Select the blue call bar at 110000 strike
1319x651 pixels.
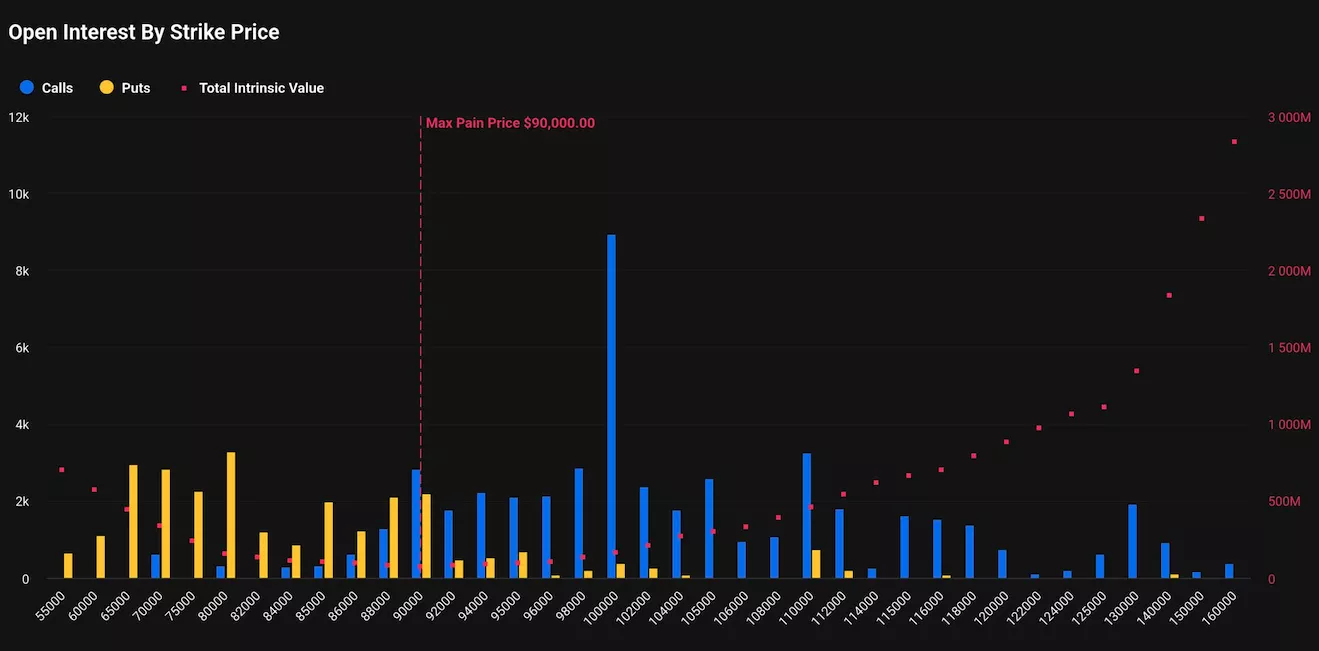(x=806, y=515)
